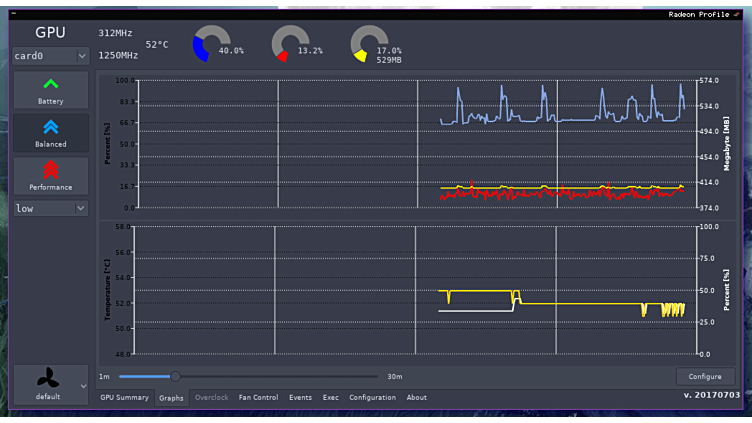Click the lower temperature graph area

(416, 290)
